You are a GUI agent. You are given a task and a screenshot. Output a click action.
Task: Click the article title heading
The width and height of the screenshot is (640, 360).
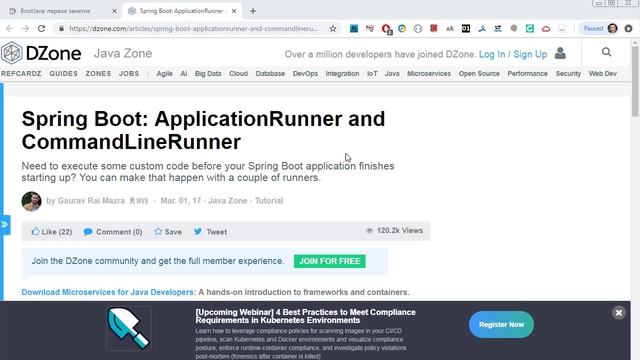point(203,130)
